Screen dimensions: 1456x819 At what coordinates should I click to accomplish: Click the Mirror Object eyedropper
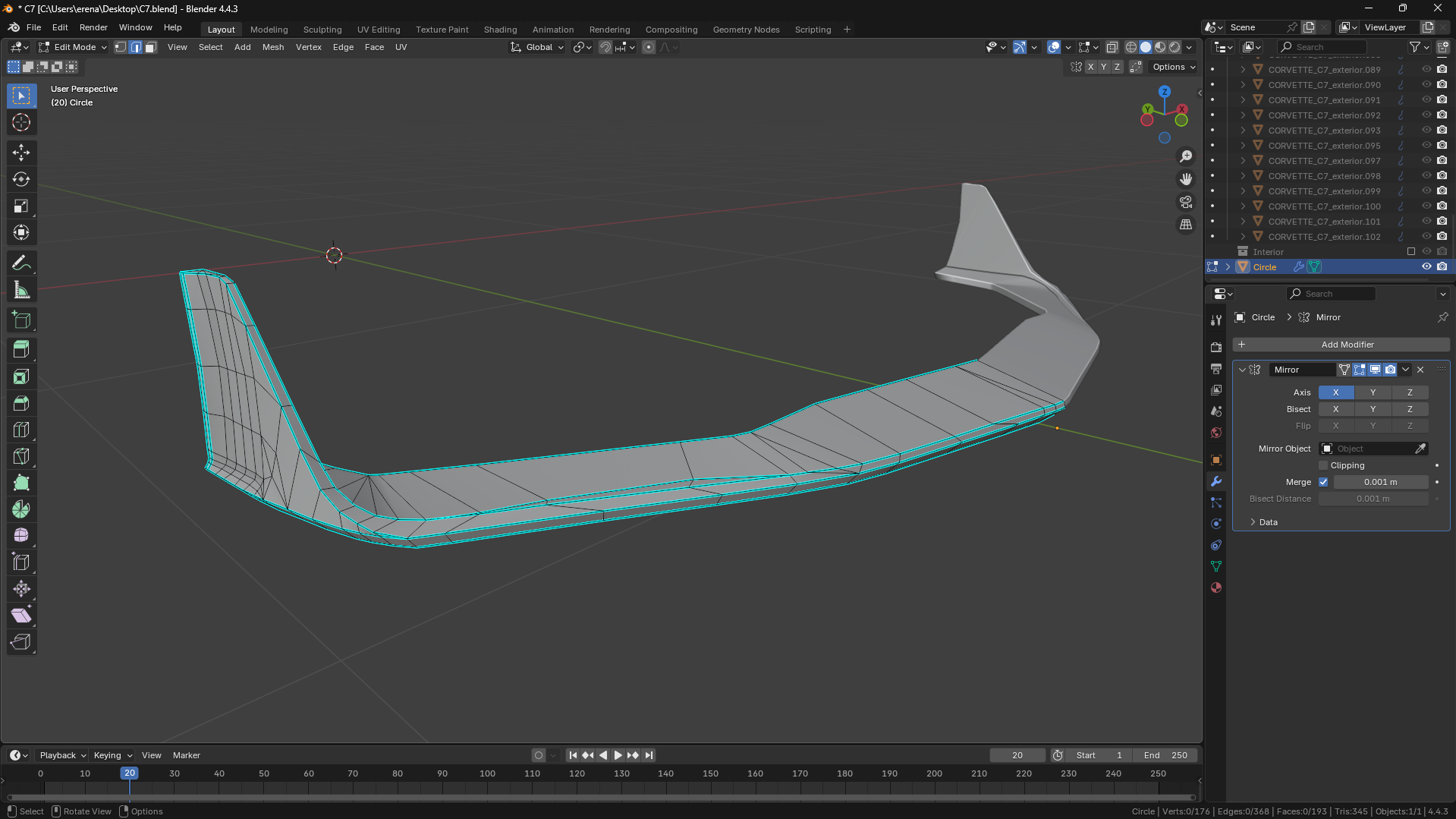(x=1420, y=449)
